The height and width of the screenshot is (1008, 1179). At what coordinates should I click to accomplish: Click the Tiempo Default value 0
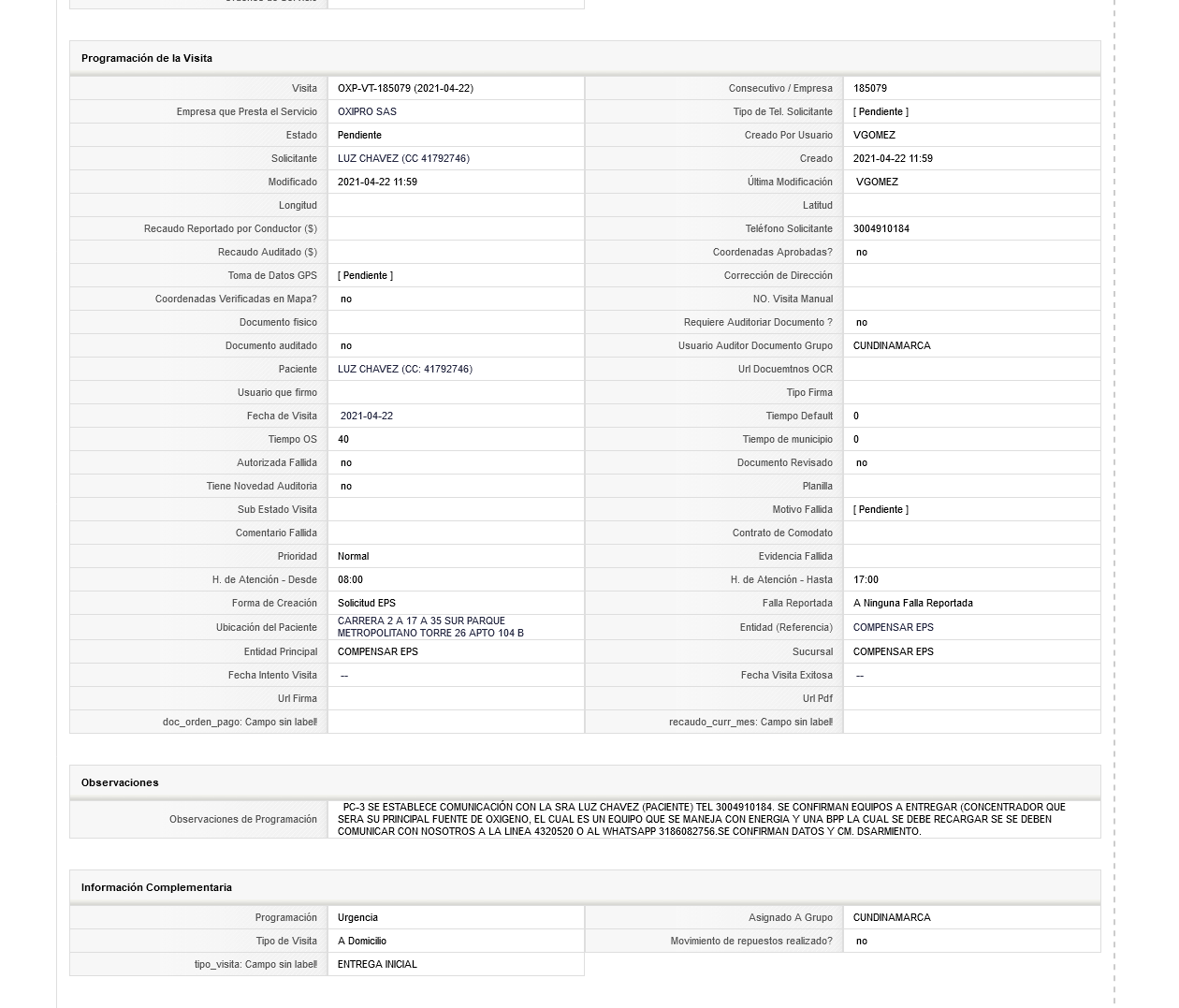coord(856,416)
